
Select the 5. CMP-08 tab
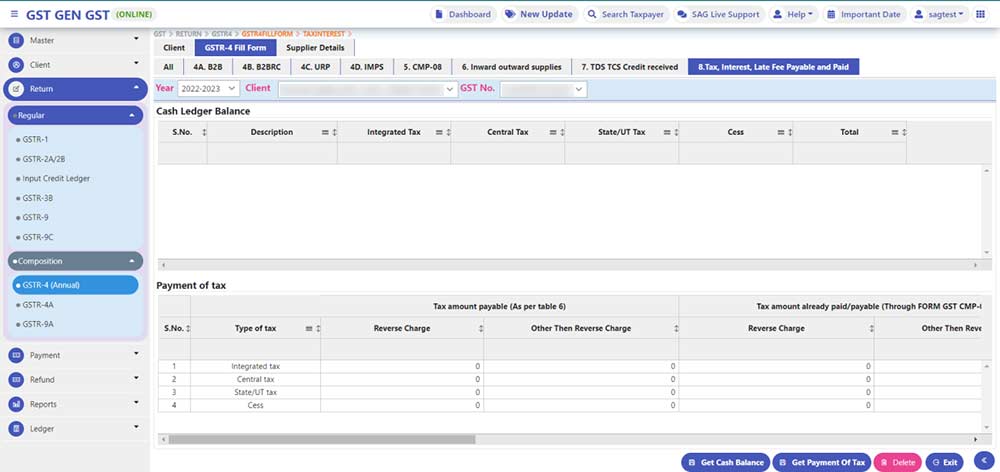click(423, 67)
